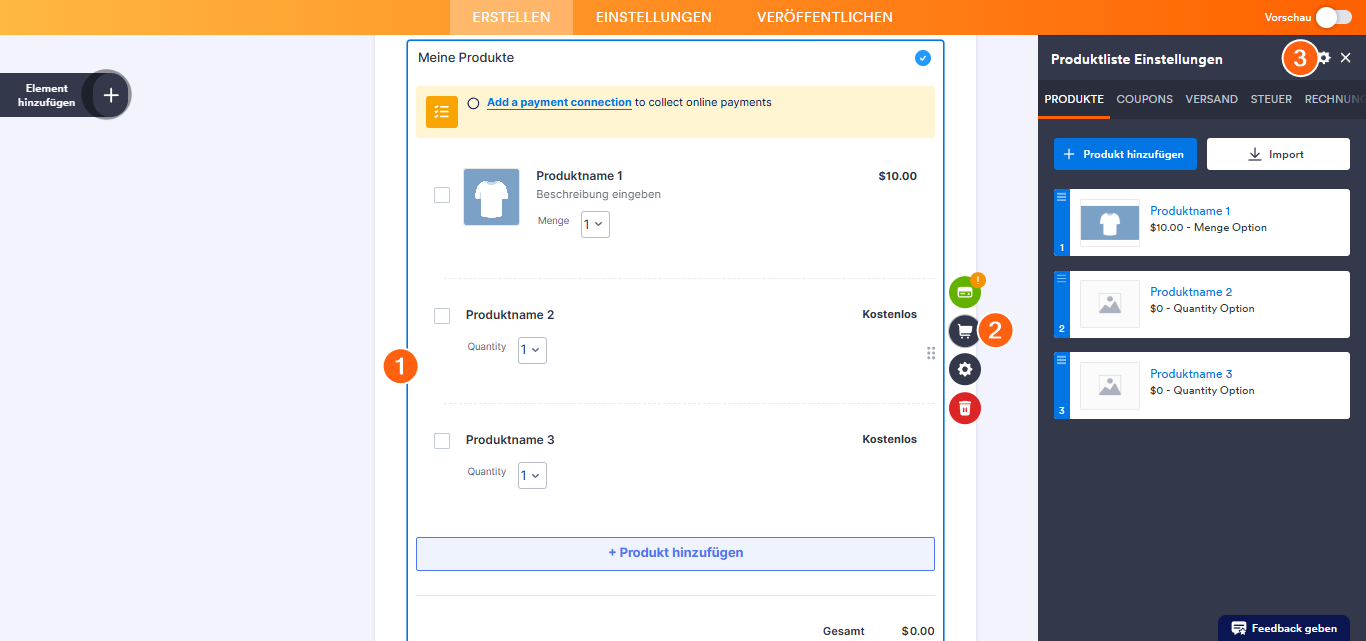
Task: Open element properties gear icon
Action: click(x=964, y=369)
